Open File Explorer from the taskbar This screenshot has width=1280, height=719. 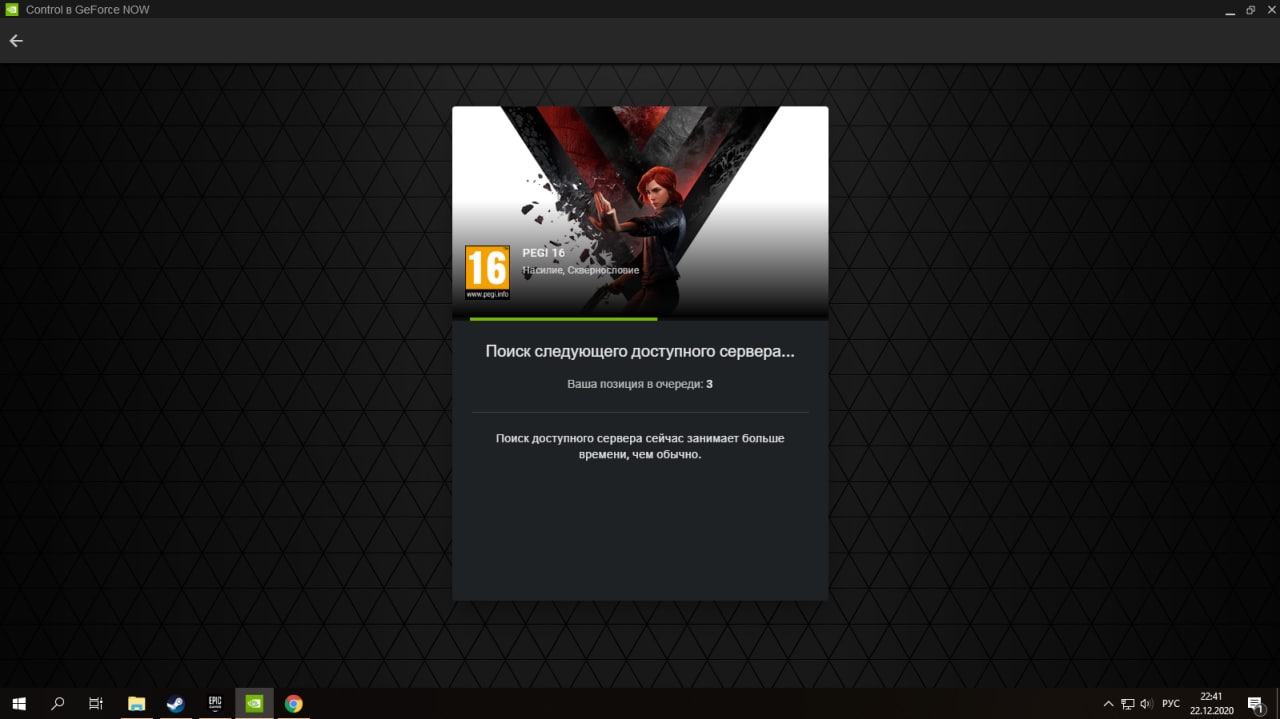(x=136, y=703)
